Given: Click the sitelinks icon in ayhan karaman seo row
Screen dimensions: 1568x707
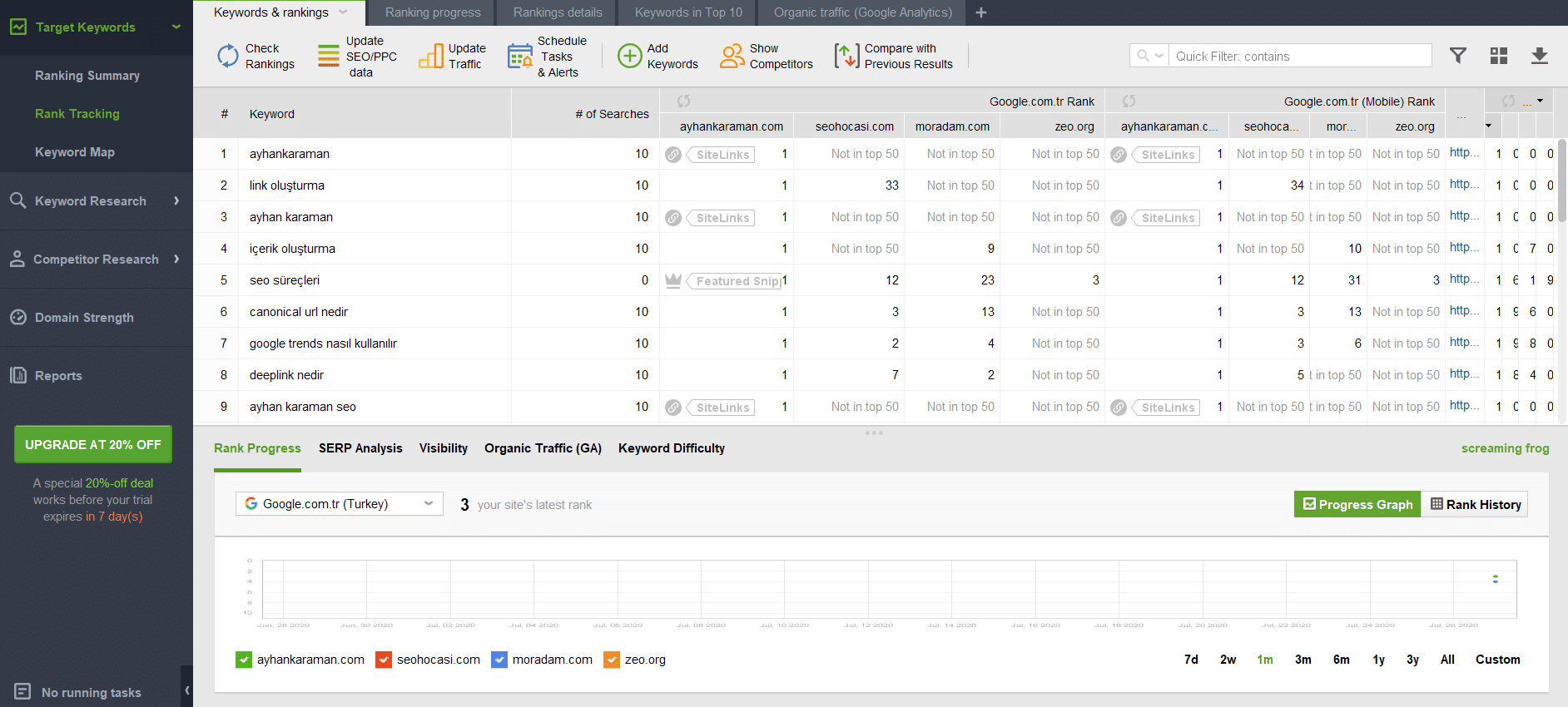Looking at the screenshot, I should 673,408.
